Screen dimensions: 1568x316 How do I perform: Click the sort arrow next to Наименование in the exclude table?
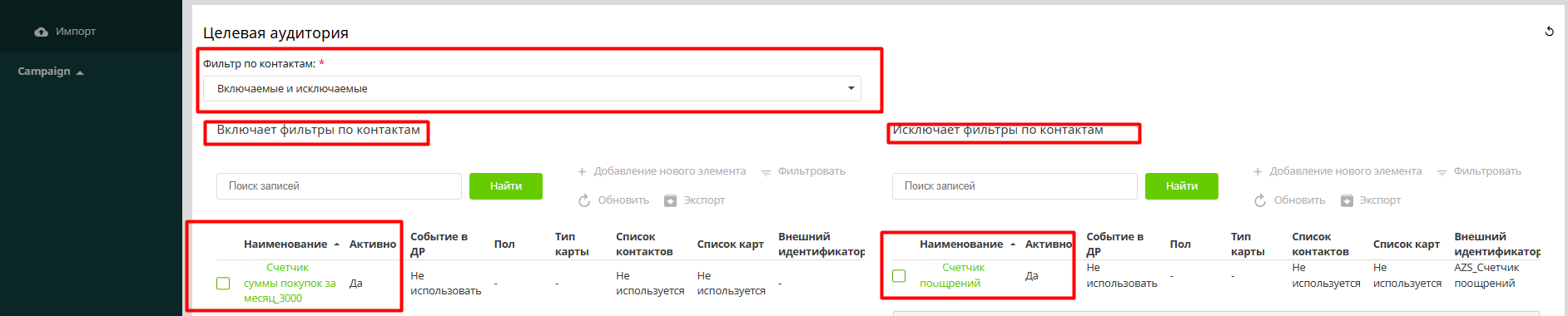pyautogui.click(x=1012, y=244)
